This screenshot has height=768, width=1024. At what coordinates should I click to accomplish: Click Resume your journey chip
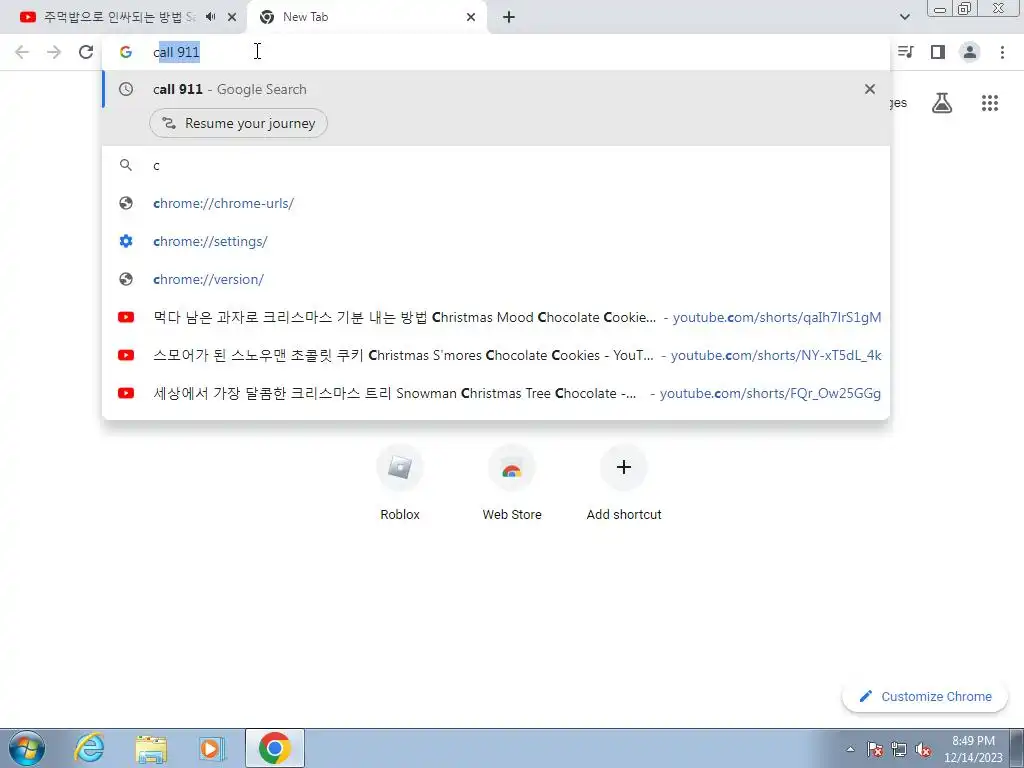238,123
